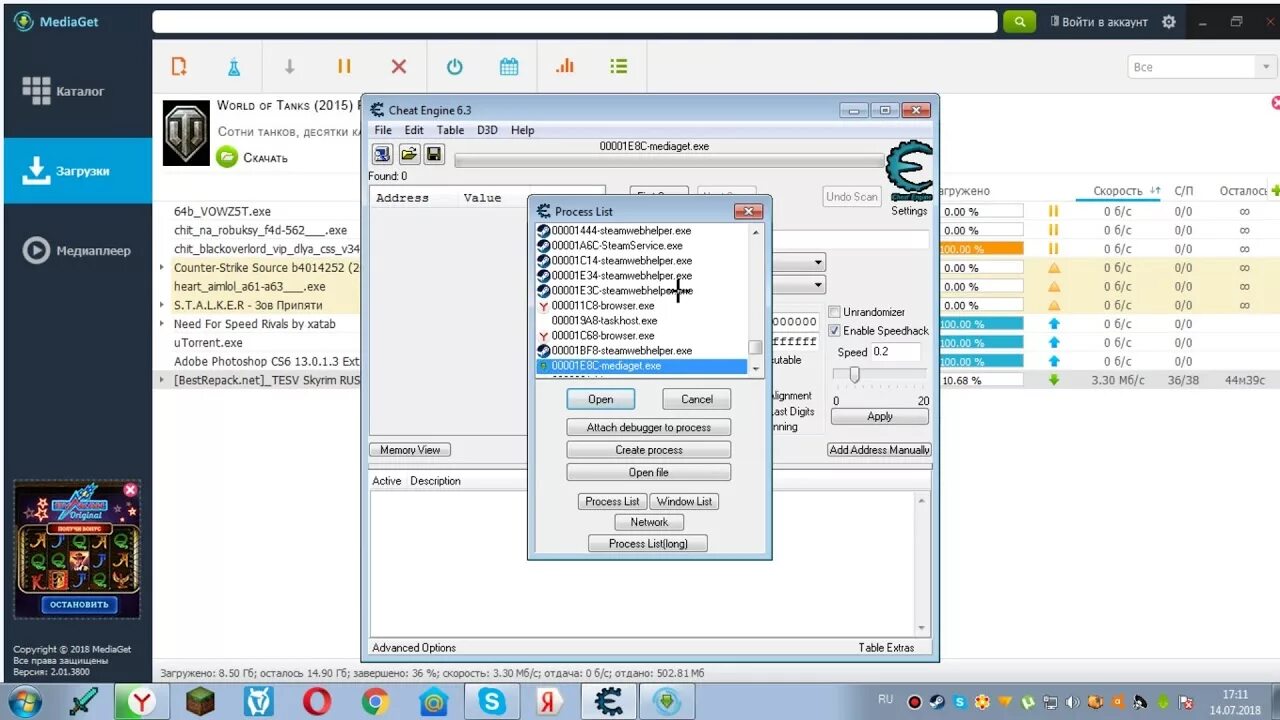This screenshot has width=1280, height=720.
Task: Open Cheat Engine D3D menu
Action: (x=487, y=130)
